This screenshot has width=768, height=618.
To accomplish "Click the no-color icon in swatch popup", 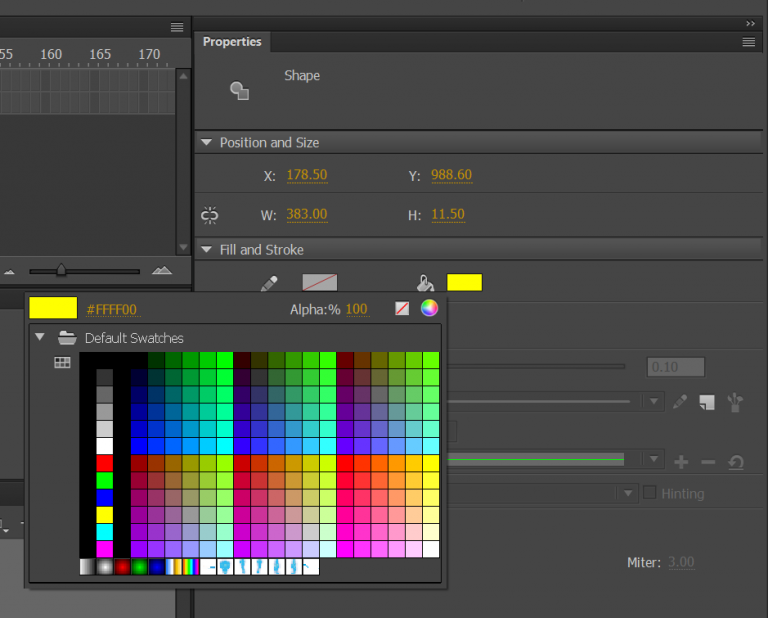I will point(402,309).
